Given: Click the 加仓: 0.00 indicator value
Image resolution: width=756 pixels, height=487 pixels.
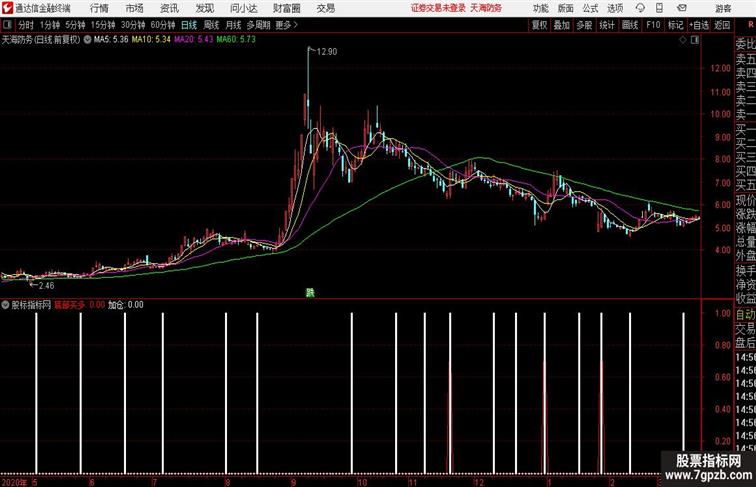Looking at the screenshot, I should click(x=125, y=305).
